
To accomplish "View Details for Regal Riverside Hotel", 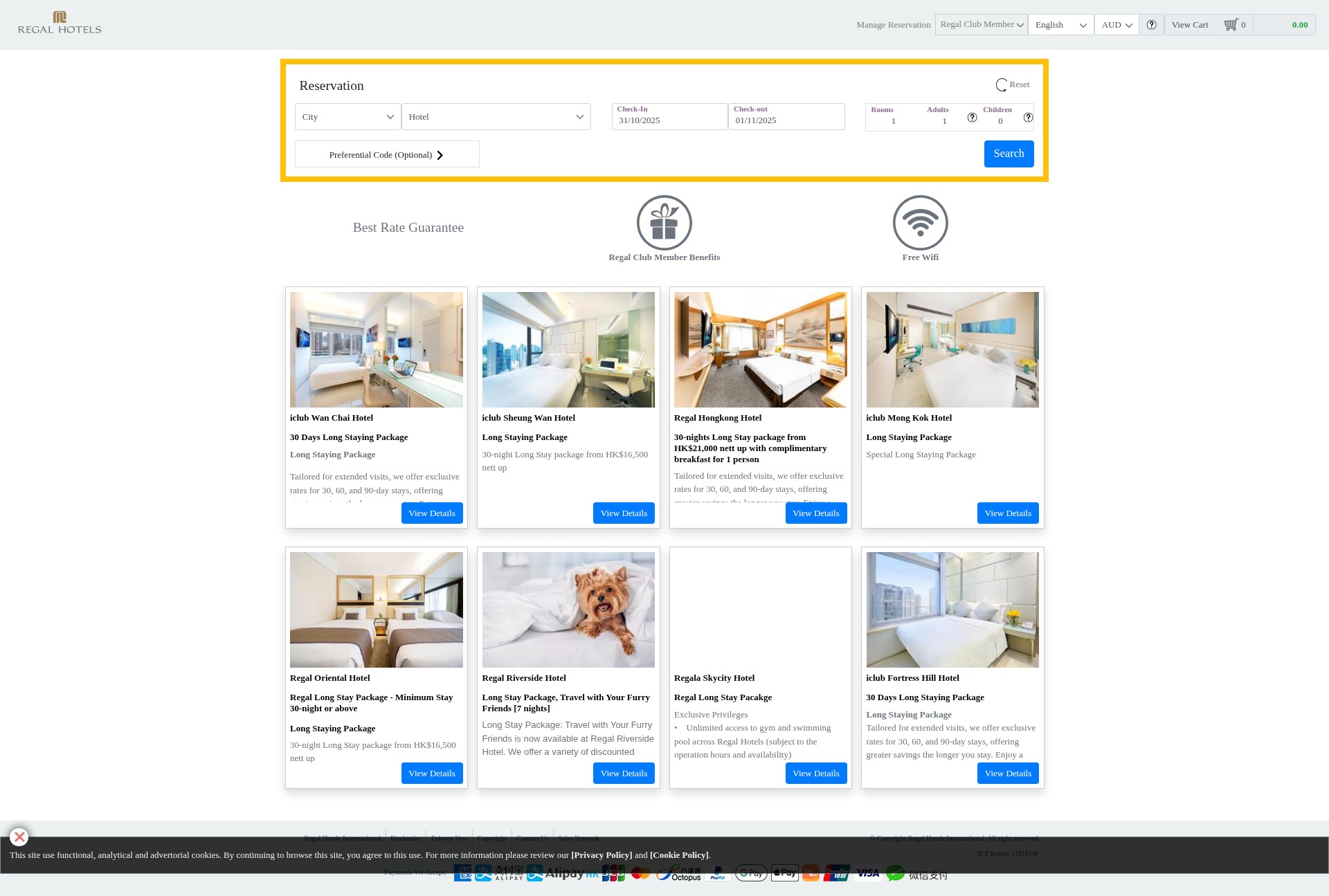I will [624, 774].
